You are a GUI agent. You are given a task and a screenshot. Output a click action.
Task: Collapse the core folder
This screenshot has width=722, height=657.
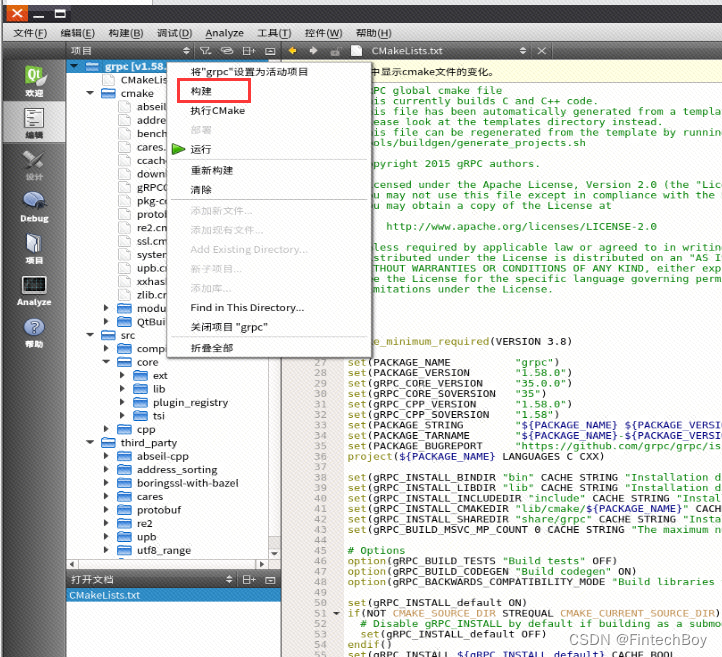point(106,362)
